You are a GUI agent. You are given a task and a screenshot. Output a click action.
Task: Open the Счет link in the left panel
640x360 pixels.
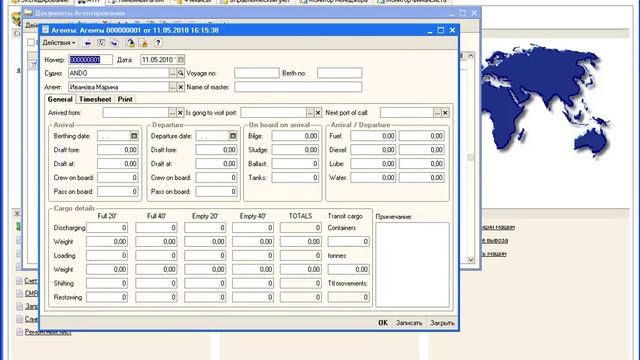click(31, 281)
